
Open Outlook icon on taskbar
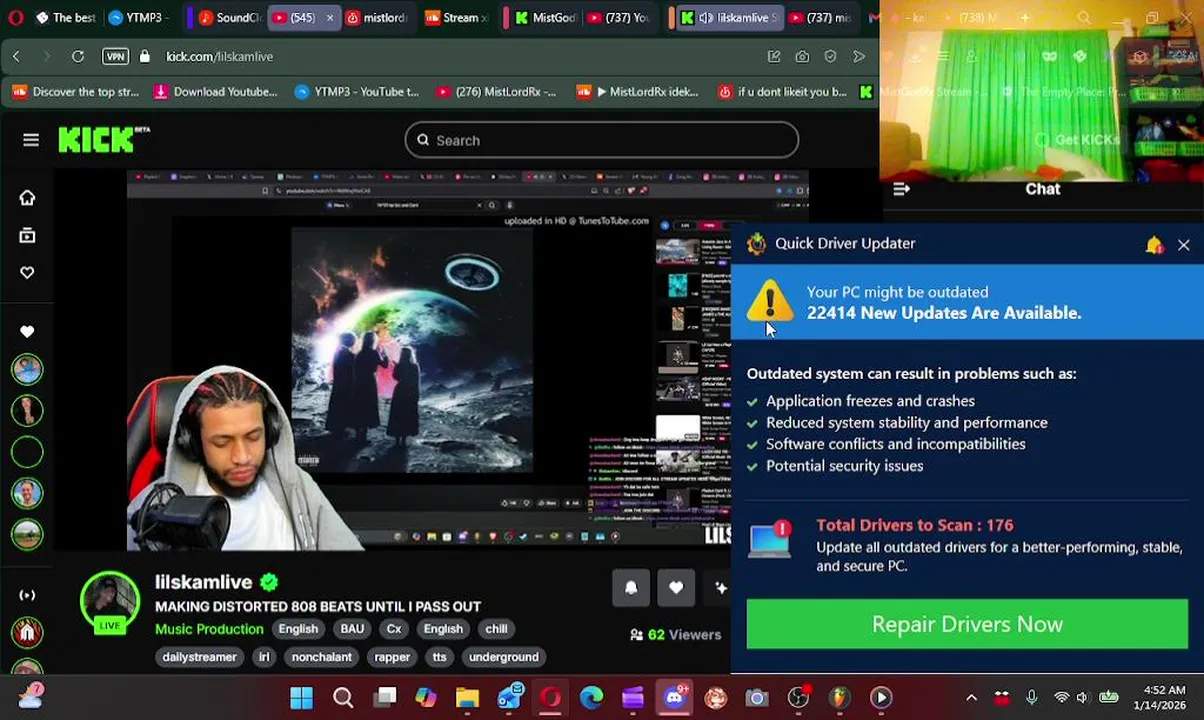(x=510, y=697)
